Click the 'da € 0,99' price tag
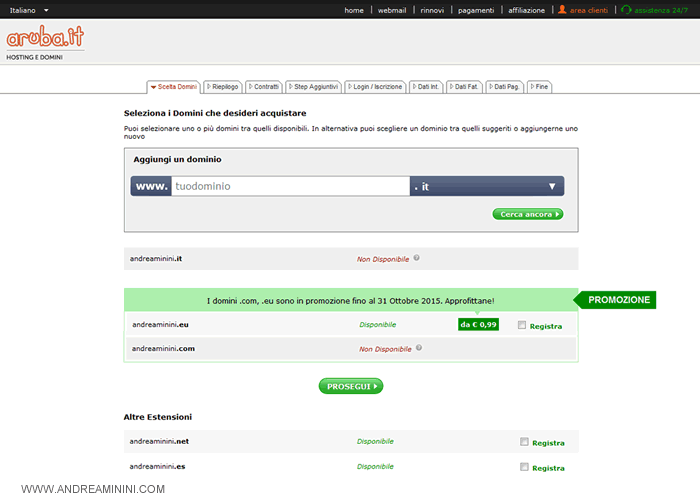The width and height of the screenshot is (700, 500). coord(478,324)
